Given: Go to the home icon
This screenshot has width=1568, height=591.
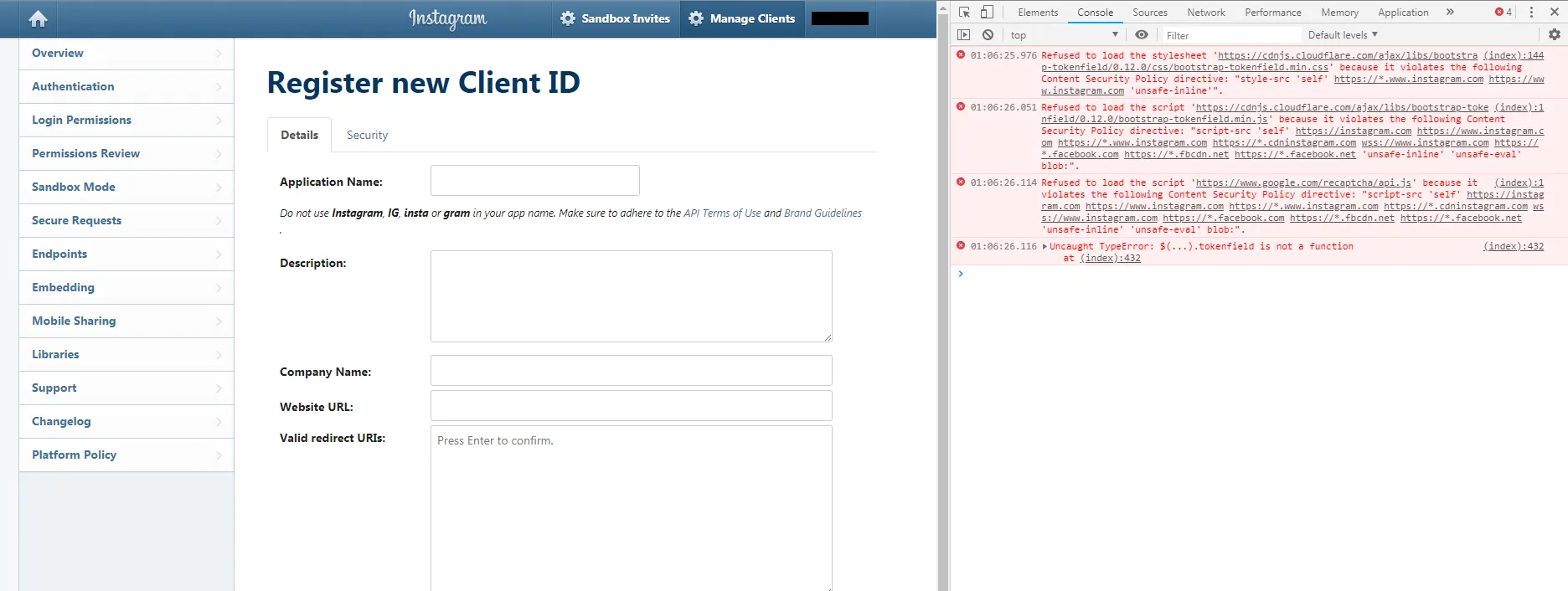Looking at the screenshot, I should click(38, 18).
